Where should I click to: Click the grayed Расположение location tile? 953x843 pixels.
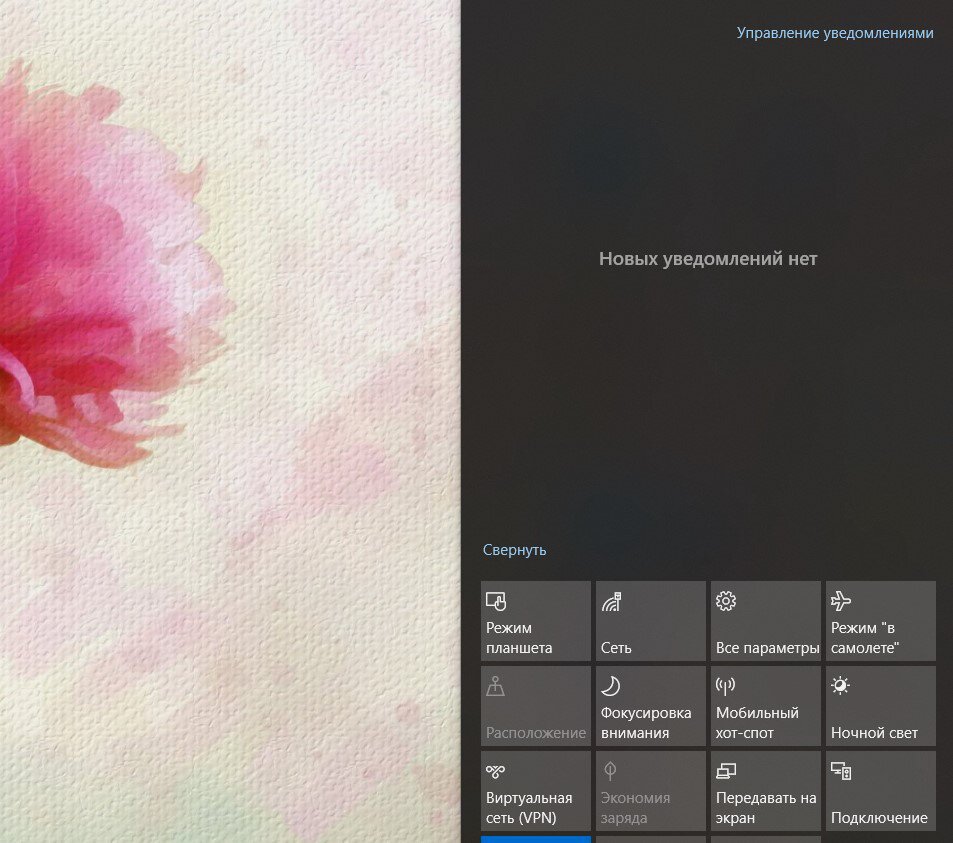(x=535, y=706)
